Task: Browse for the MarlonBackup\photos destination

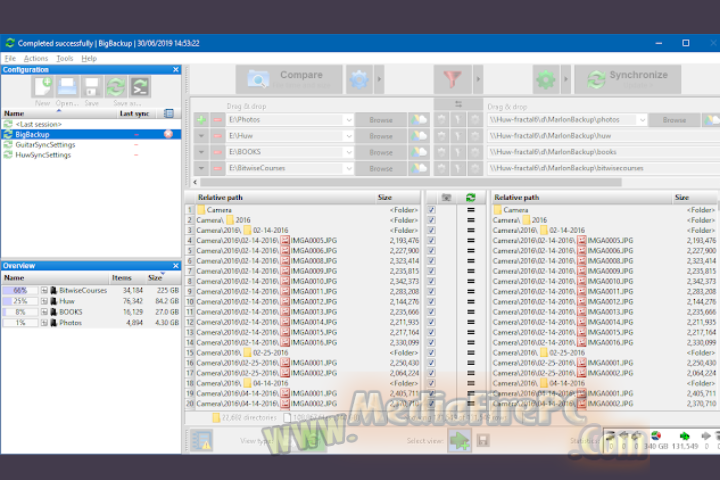Action: tap(674, 120)
